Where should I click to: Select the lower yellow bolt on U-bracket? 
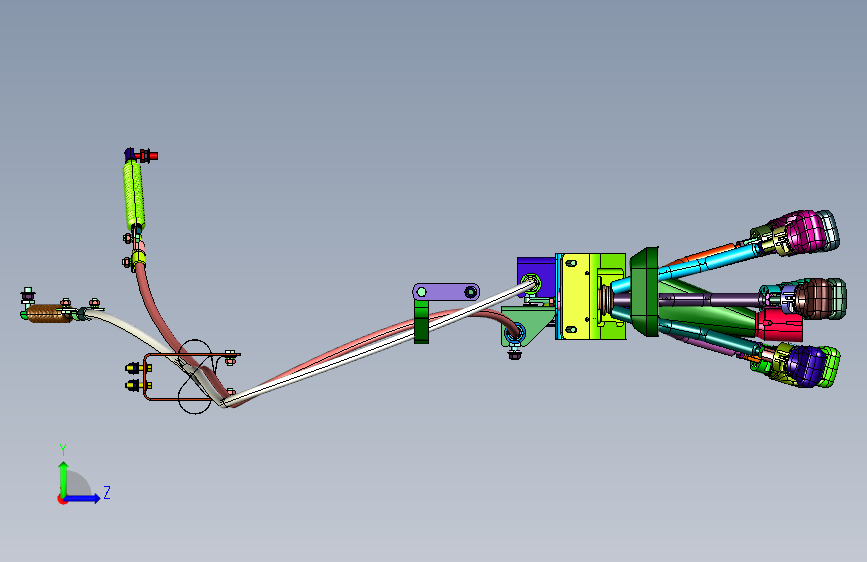click(x=137, y=385)
